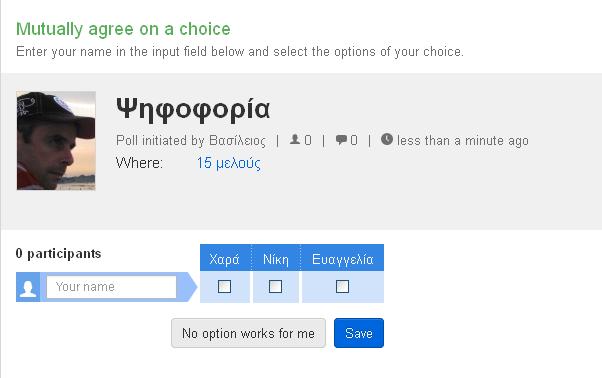This screenshot has height=378, width=602.
Task: Click the Ψηφοφορία poll title
Action: point(193,110)
